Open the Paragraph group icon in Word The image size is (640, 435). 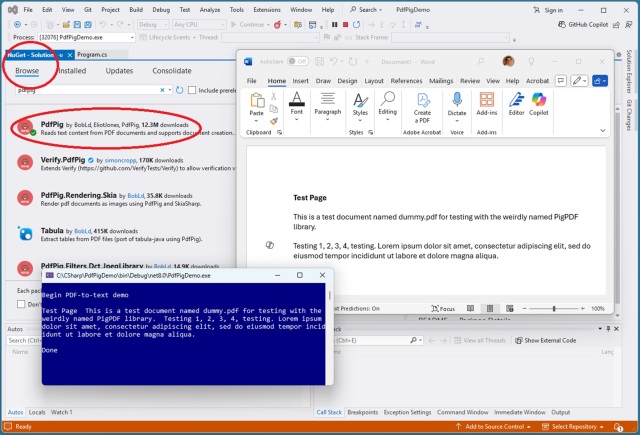[327, 99]
